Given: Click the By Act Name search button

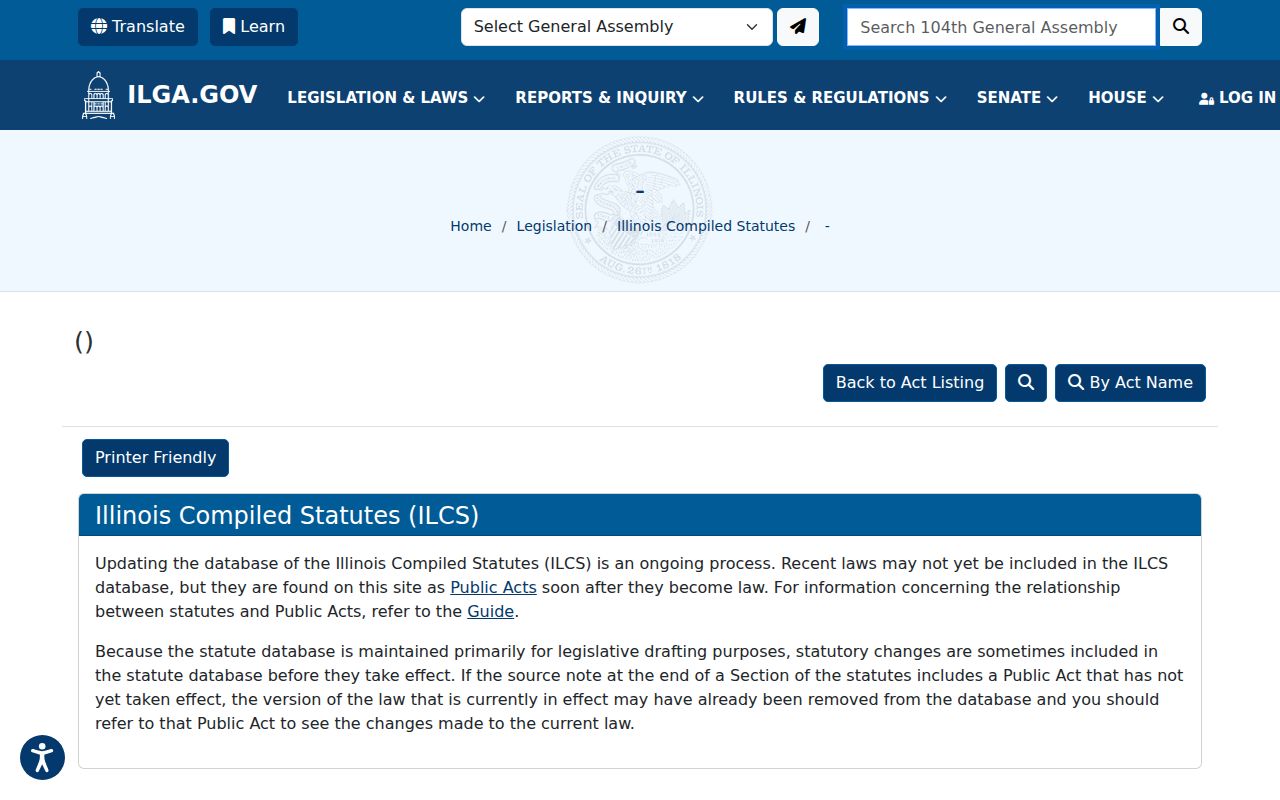Looking at the screenshot, I should 1130,383.
